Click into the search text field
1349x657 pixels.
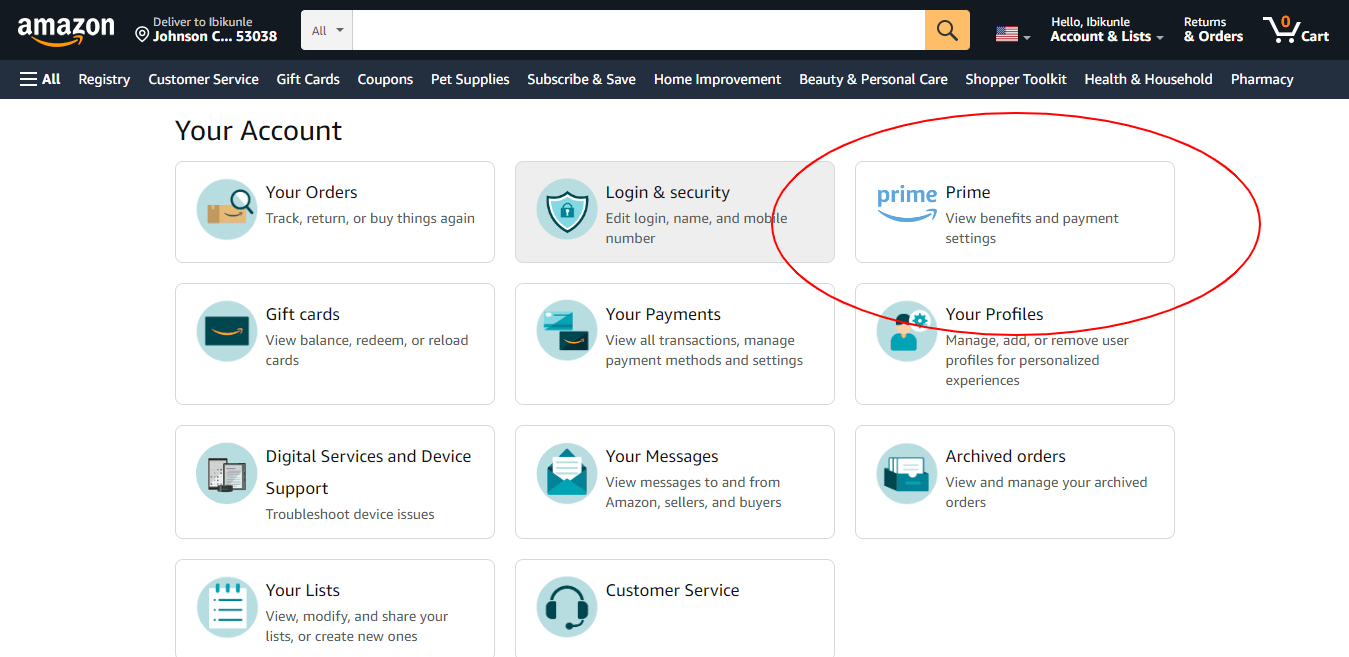tap(639, 30)
